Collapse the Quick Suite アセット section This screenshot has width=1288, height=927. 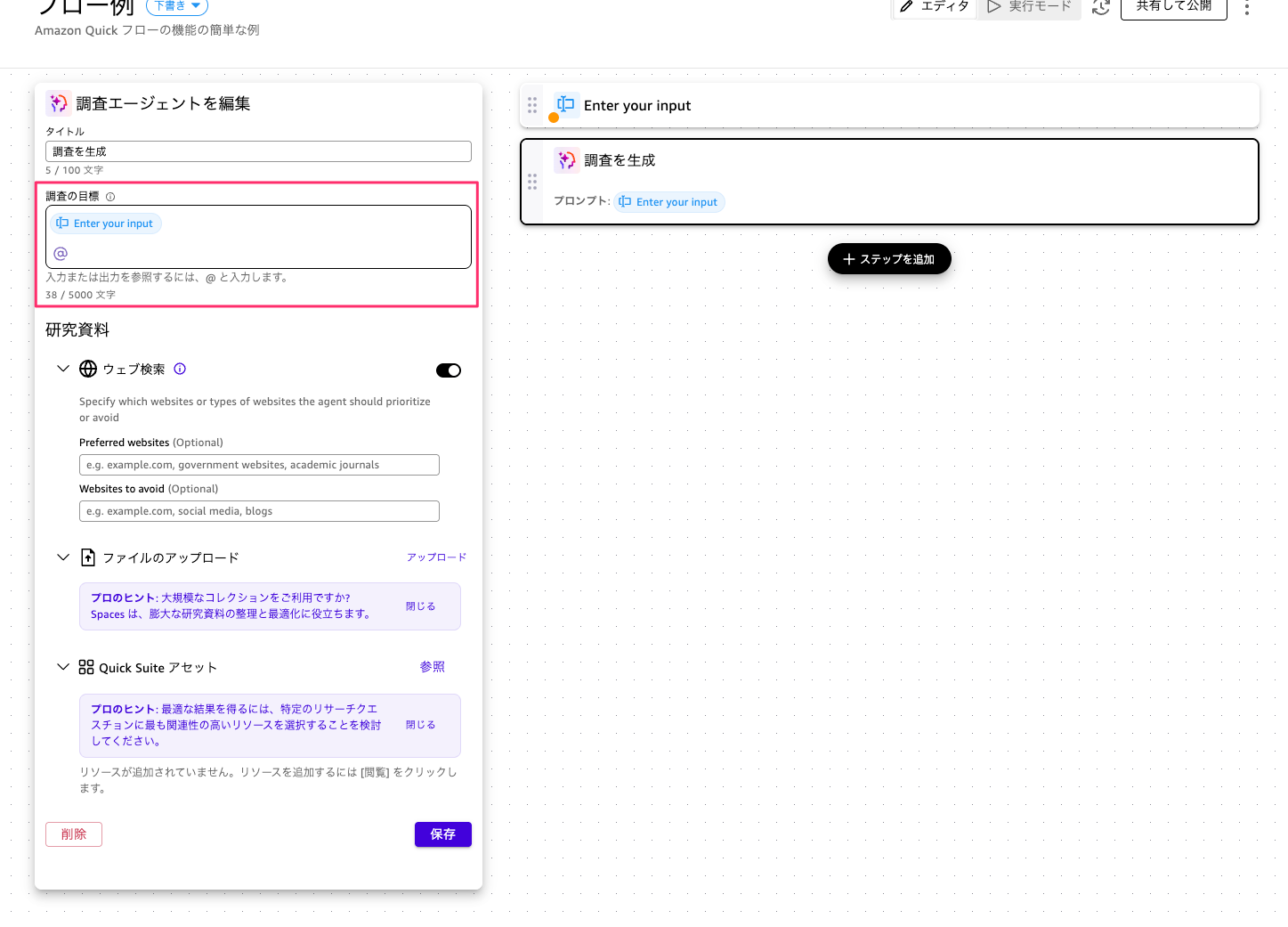(63, 667)
